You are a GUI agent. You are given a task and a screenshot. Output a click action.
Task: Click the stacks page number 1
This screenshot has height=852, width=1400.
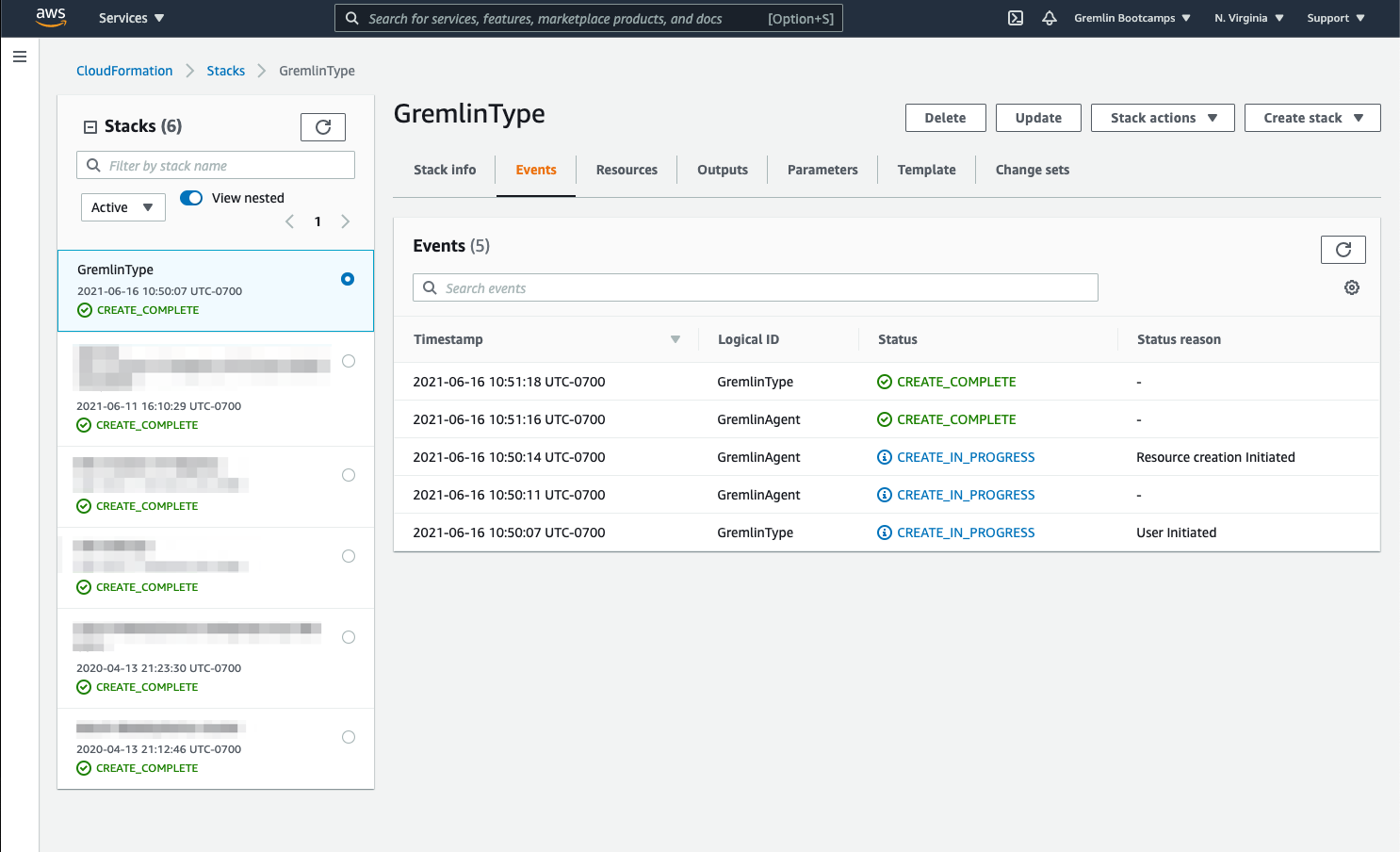(x=317, y=221)
